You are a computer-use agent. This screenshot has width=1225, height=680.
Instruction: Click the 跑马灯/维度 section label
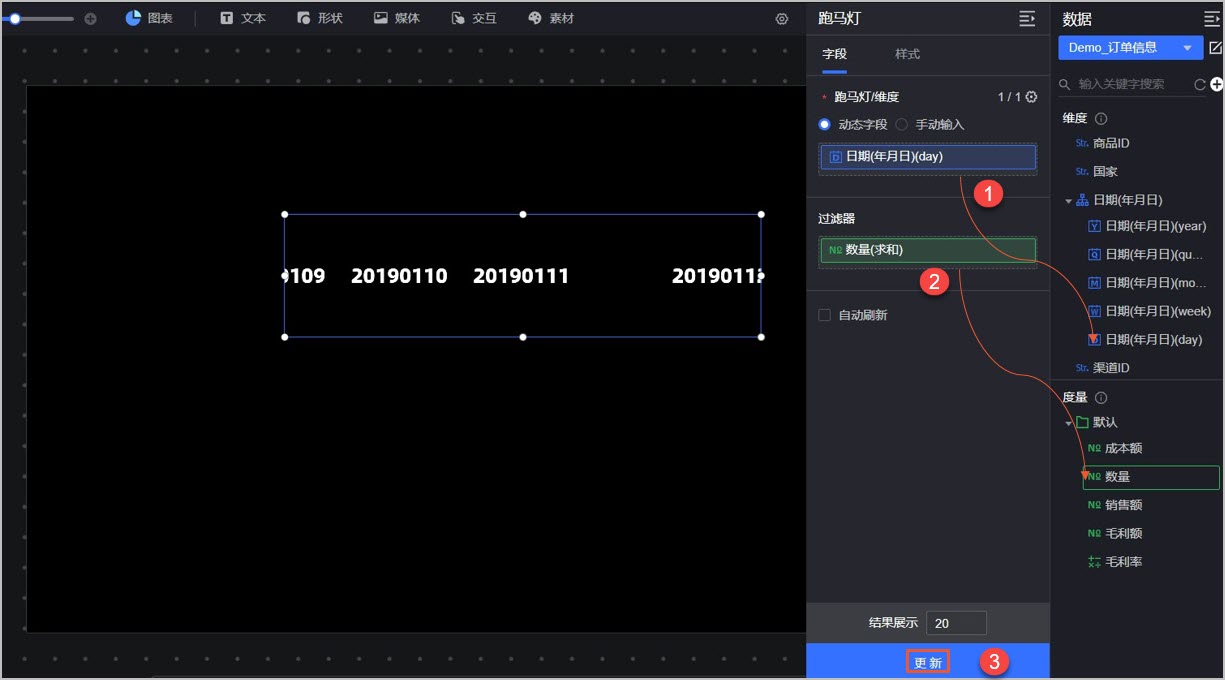(x=866, y=97)
